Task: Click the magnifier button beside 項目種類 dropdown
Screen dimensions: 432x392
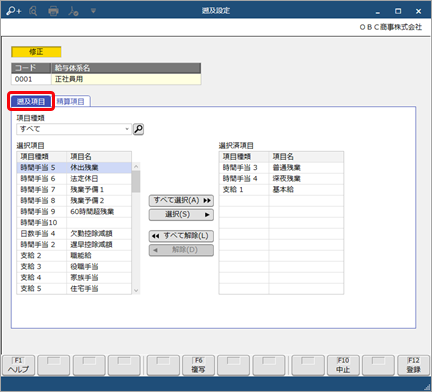Action: [138, 129]
